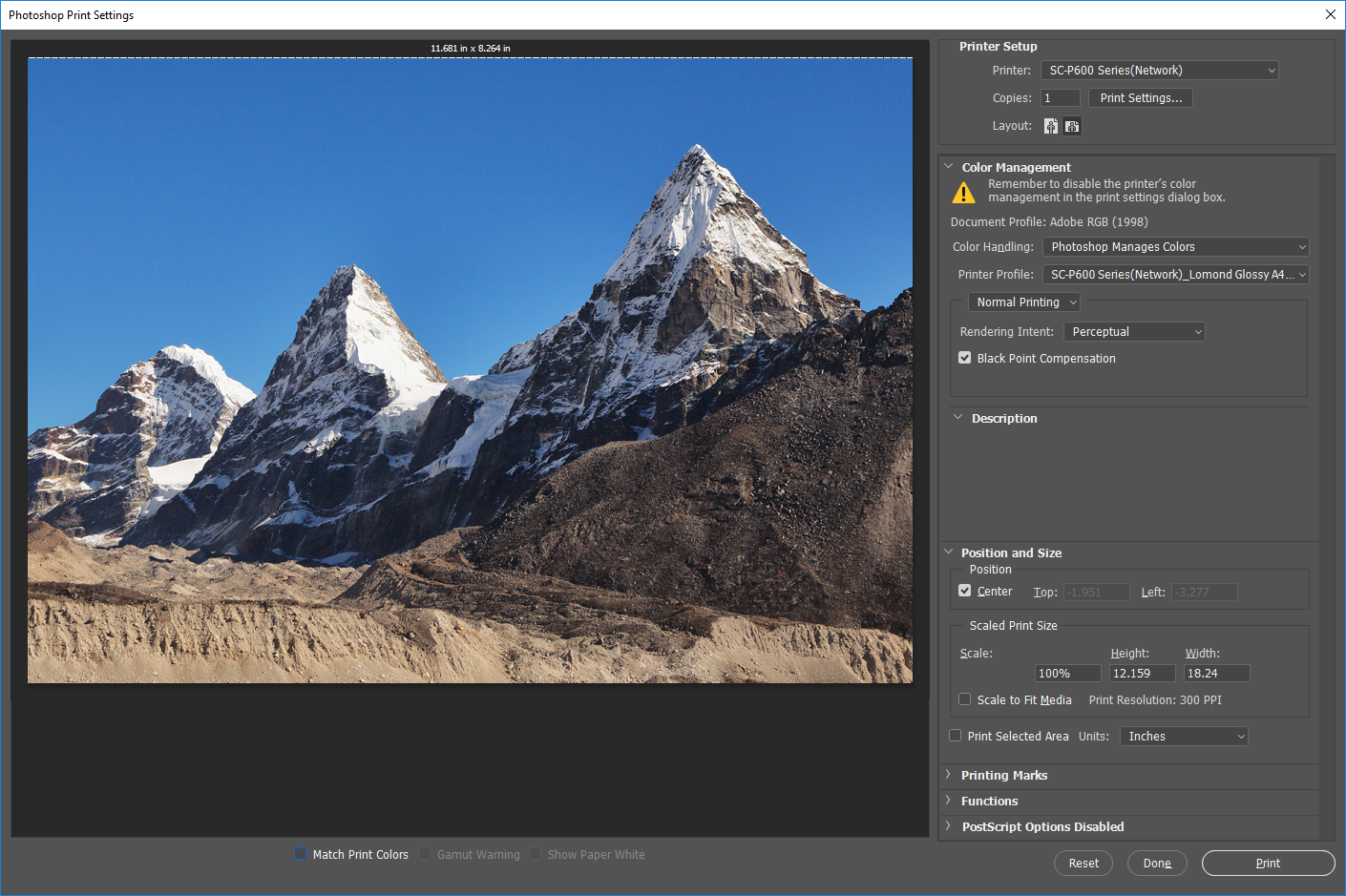The height and width of the screenshot is (896, 1346).
Task: Collapse the Position and Size section
Action: 949,552
